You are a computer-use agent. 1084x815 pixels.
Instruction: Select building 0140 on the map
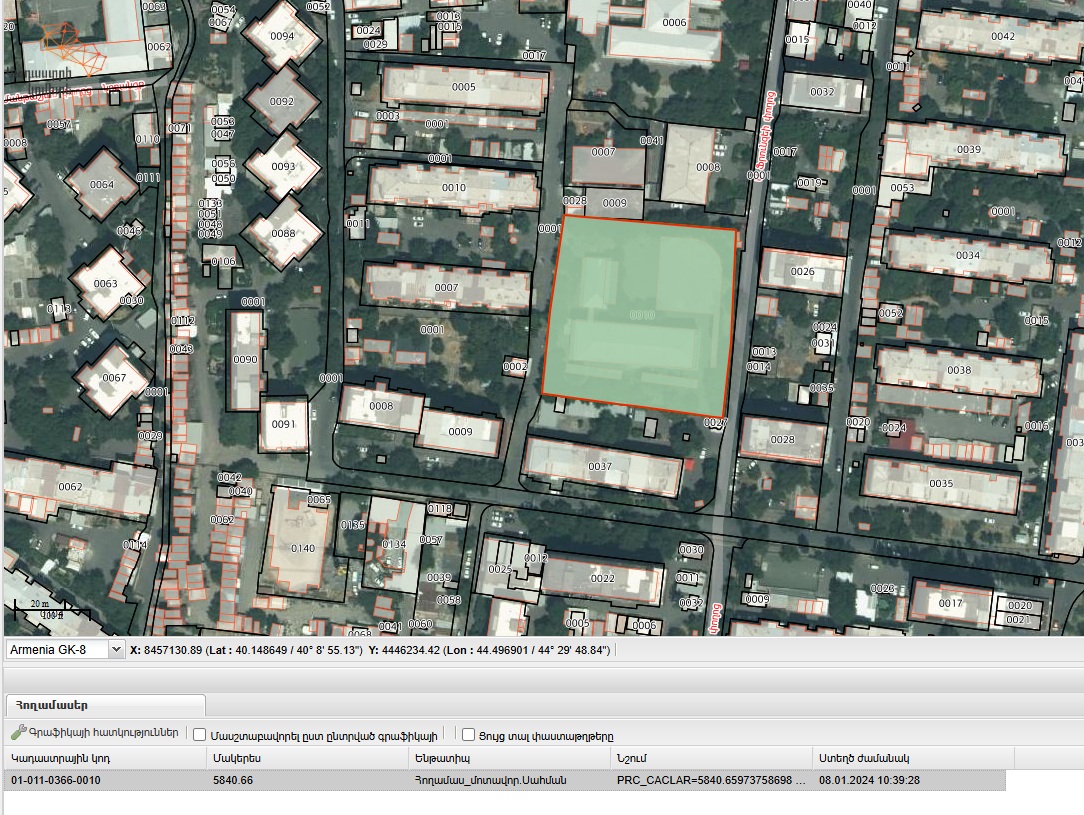coord(302,542)
